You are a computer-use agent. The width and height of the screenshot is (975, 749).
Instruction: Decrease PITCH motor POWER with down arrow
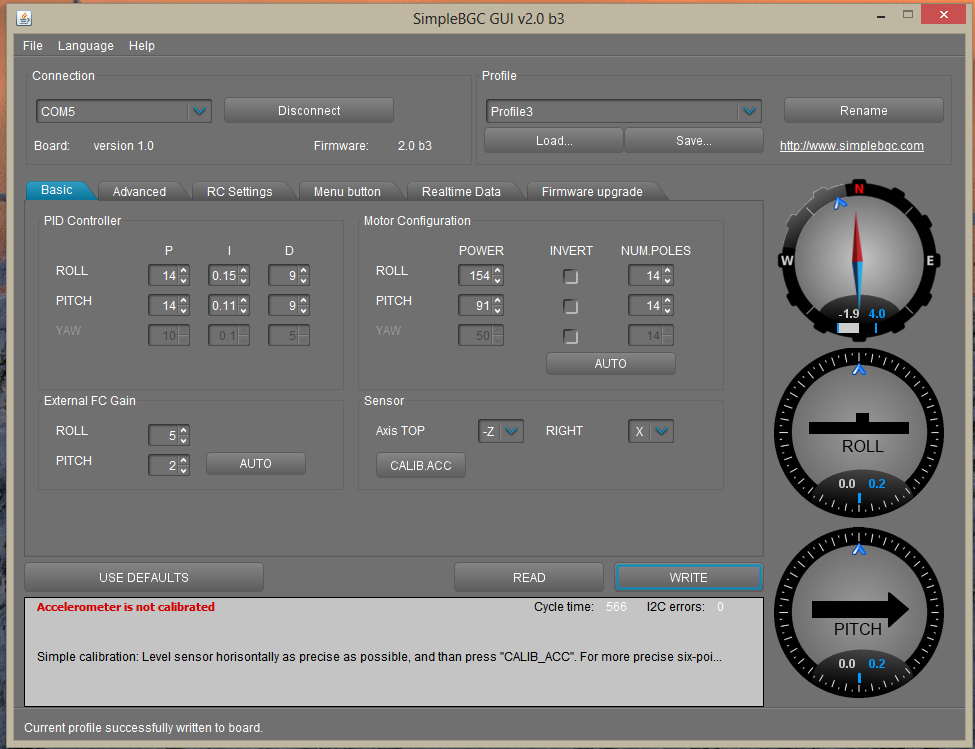point(497,310)
